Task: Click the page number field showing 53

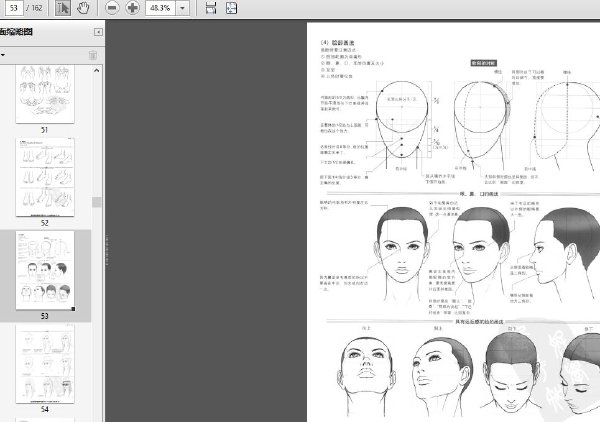Action: click(x=13, y=8)
